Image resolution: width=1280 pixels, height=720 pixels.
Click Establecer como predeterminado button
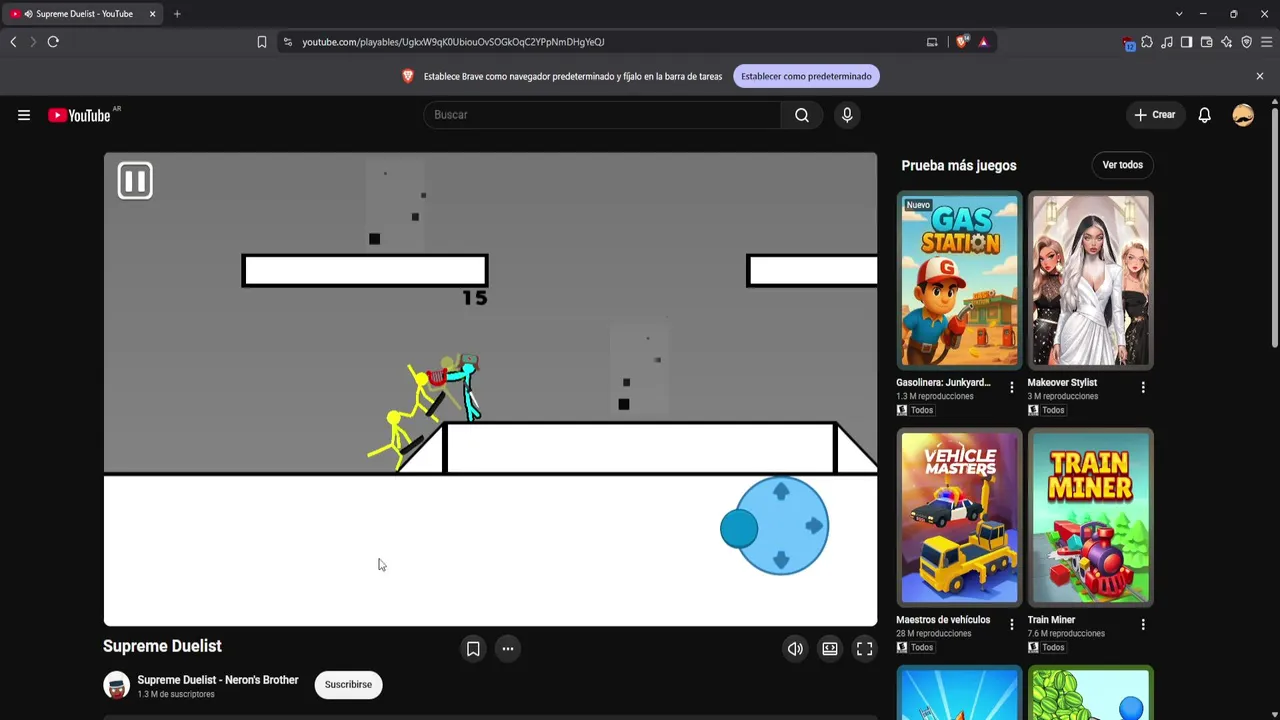pyautogui.click(x=806, y=76)
